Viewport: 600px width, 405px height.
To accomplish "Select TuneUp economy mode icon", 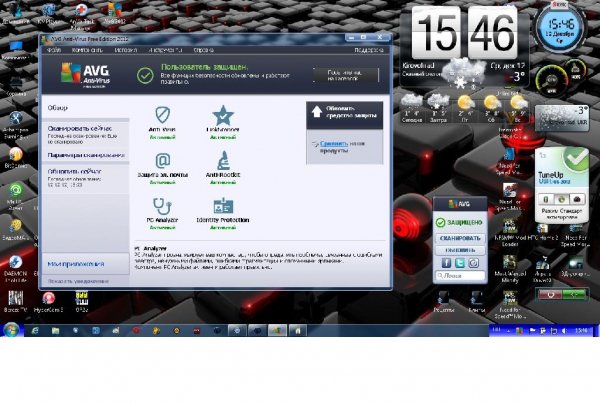I will click(x=546, y=199).
